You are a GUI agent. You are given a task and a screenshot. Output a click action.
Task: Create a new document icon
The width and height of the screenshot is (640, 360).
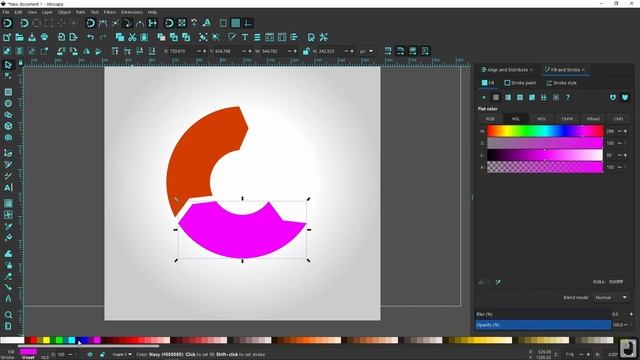[x=7, y=37]
